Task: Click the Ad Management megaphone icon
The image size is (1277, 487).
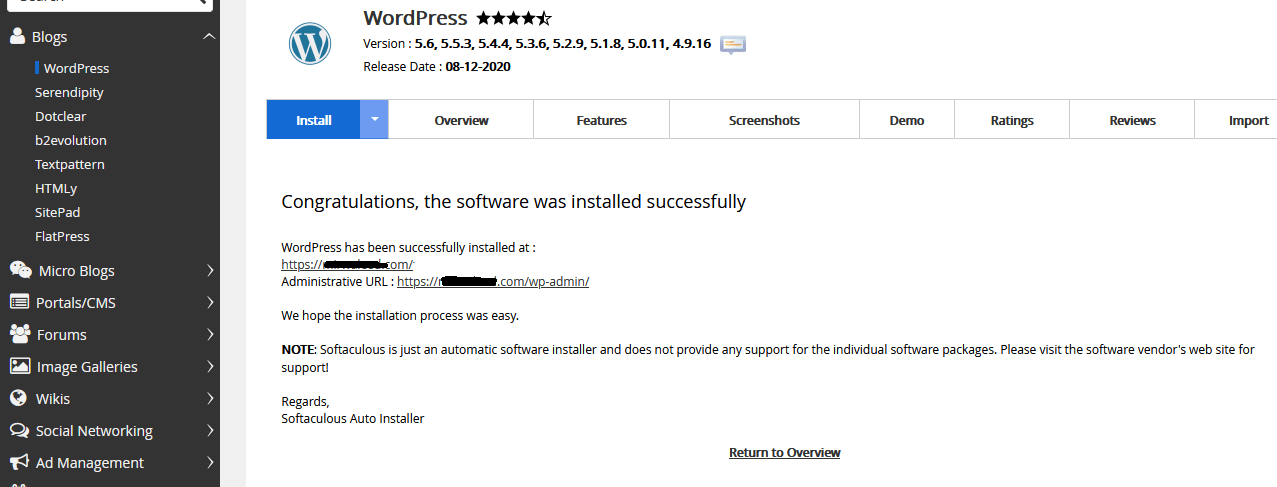Action: click(18, 462)
